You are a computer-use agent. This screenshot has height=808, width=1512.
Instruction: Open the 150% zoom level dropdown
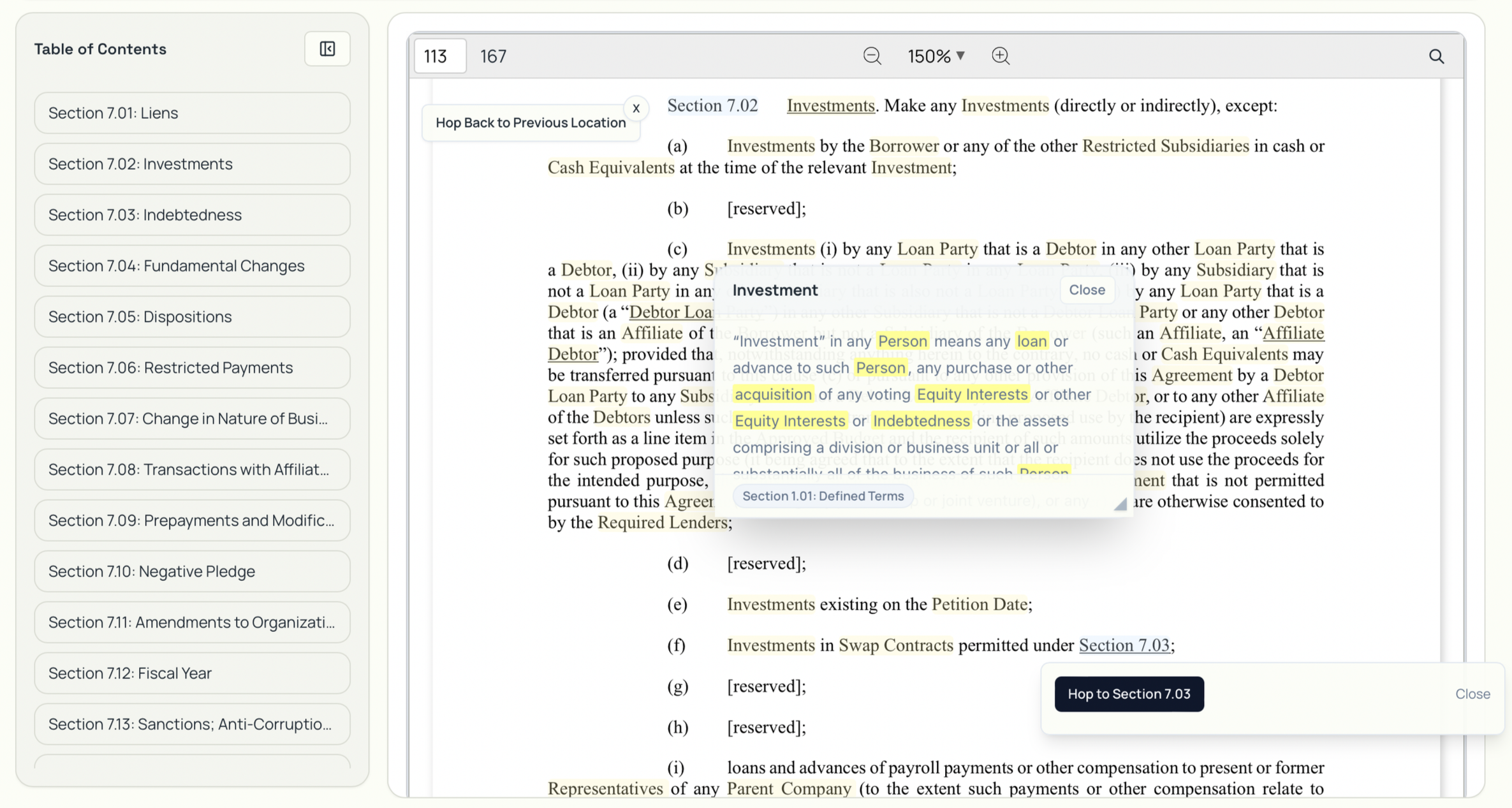click(935, 56)
